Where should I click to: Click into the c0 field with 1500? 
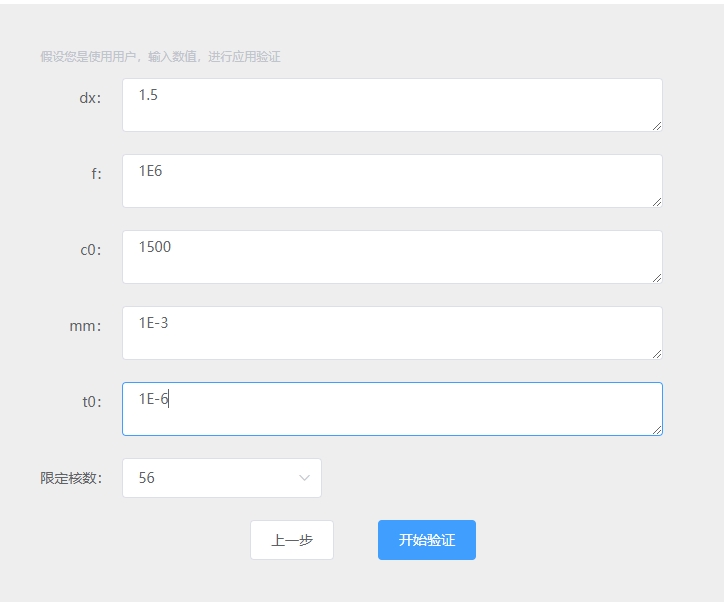[x=392, y=257]
